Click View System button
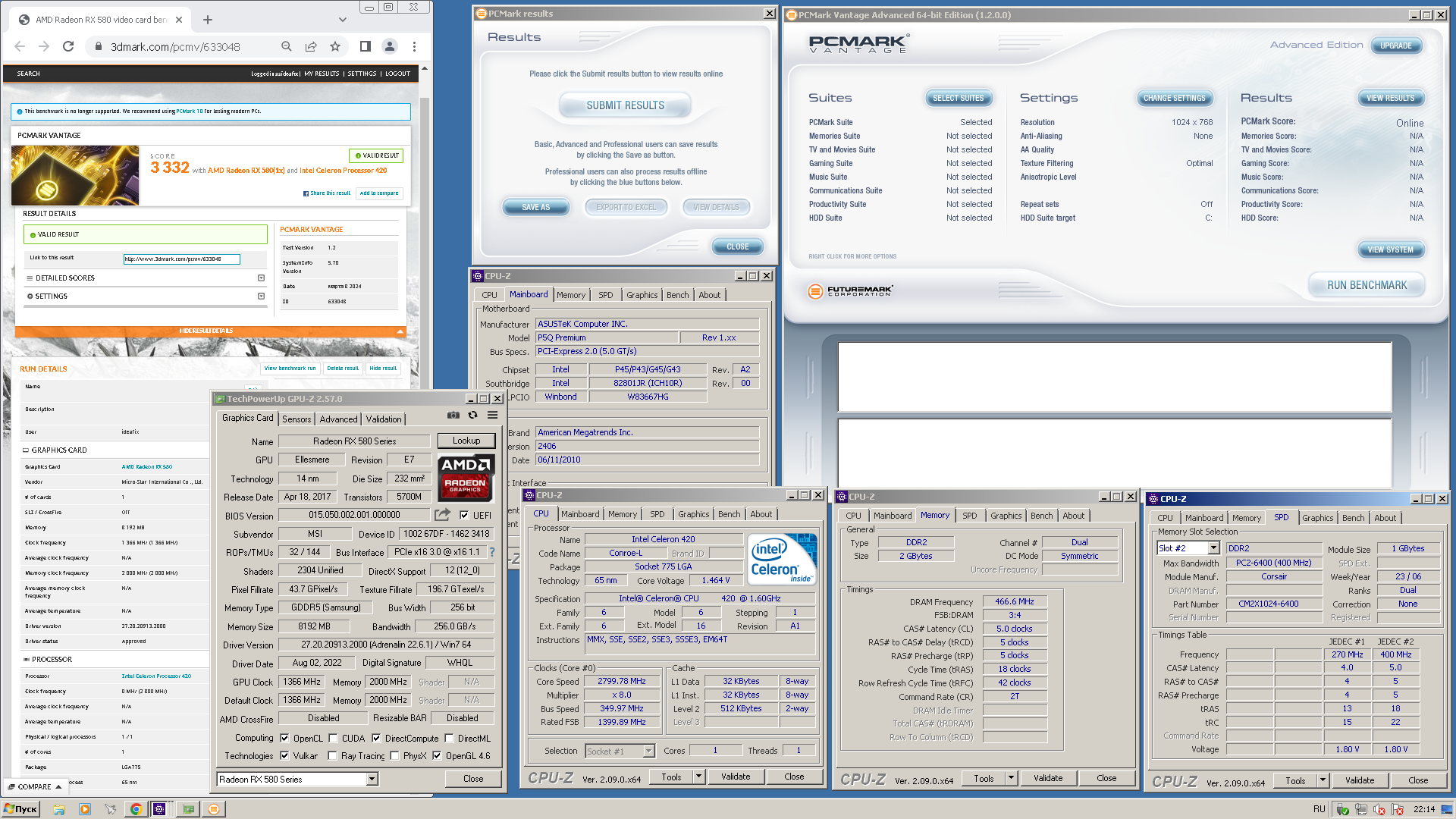Viewport: 1456px width, 819px height. point(1390,249)
